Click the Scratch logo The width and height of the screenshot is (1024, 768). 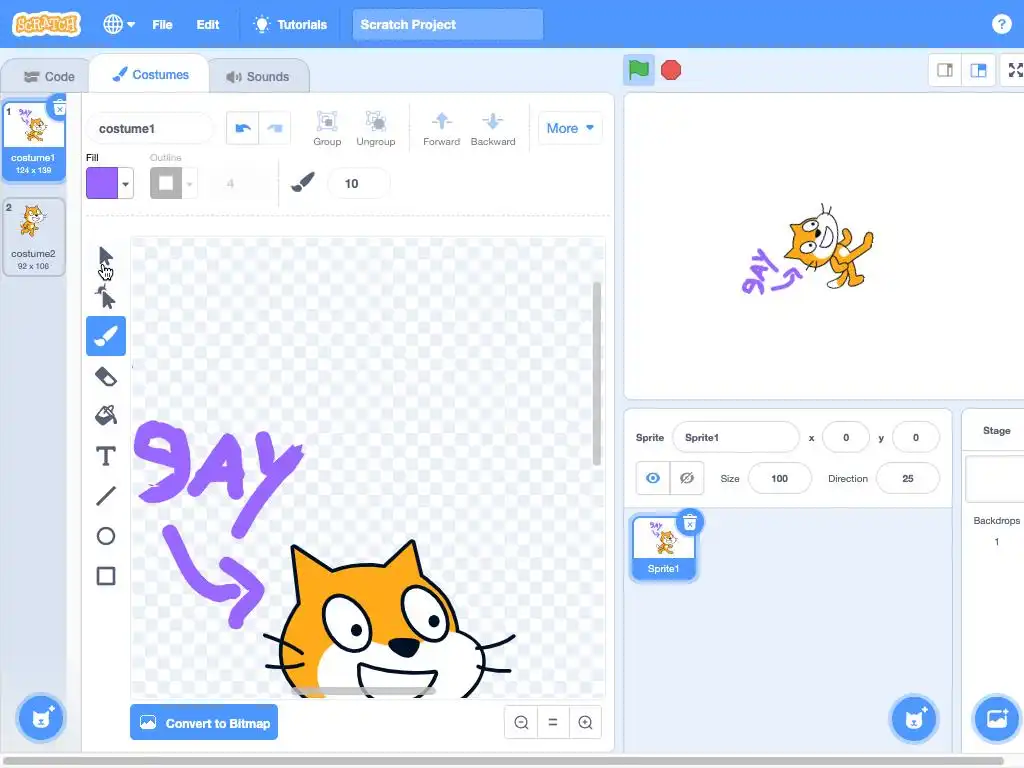[46, 24]
